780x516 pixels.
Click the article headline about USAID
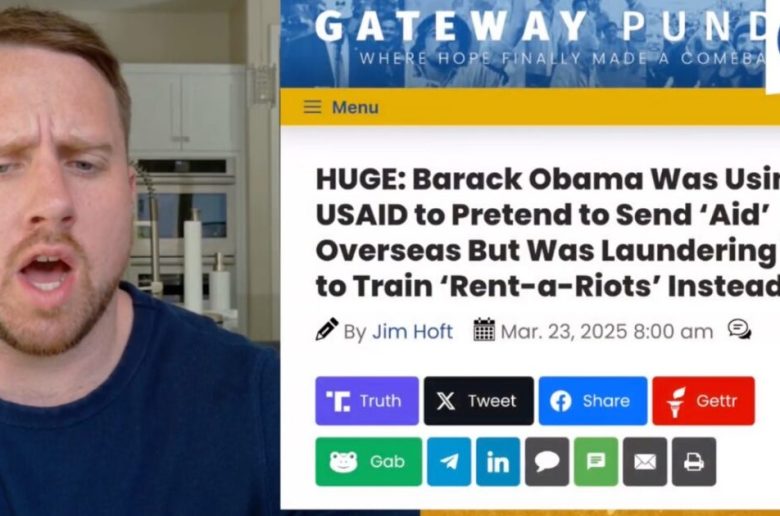pyautogui.click(x=548, y=232)
